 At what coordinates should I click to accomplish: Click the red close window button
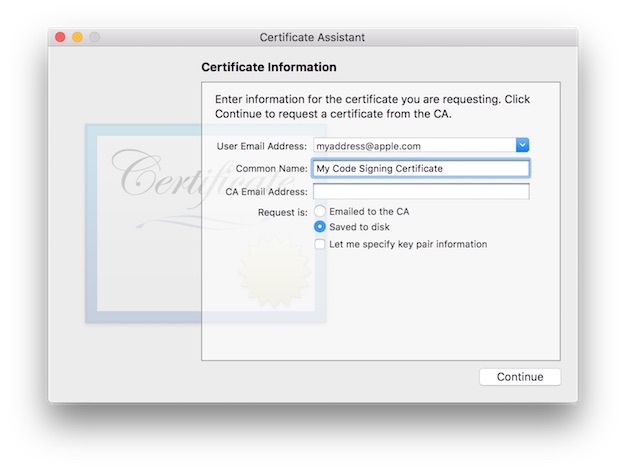60,37
